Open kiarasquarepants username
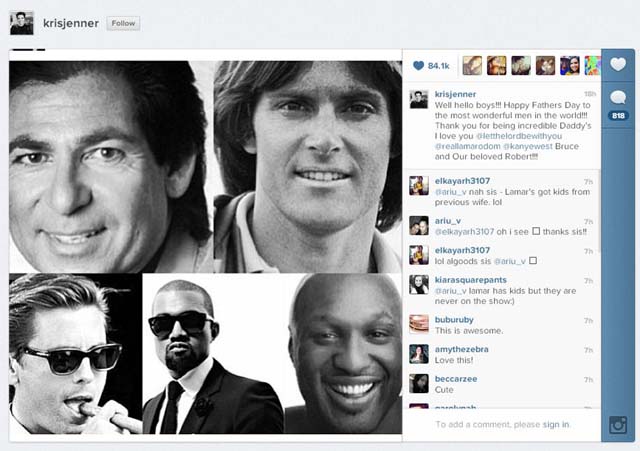This screenshot has width=640, height=451. (x=471, y=280)
